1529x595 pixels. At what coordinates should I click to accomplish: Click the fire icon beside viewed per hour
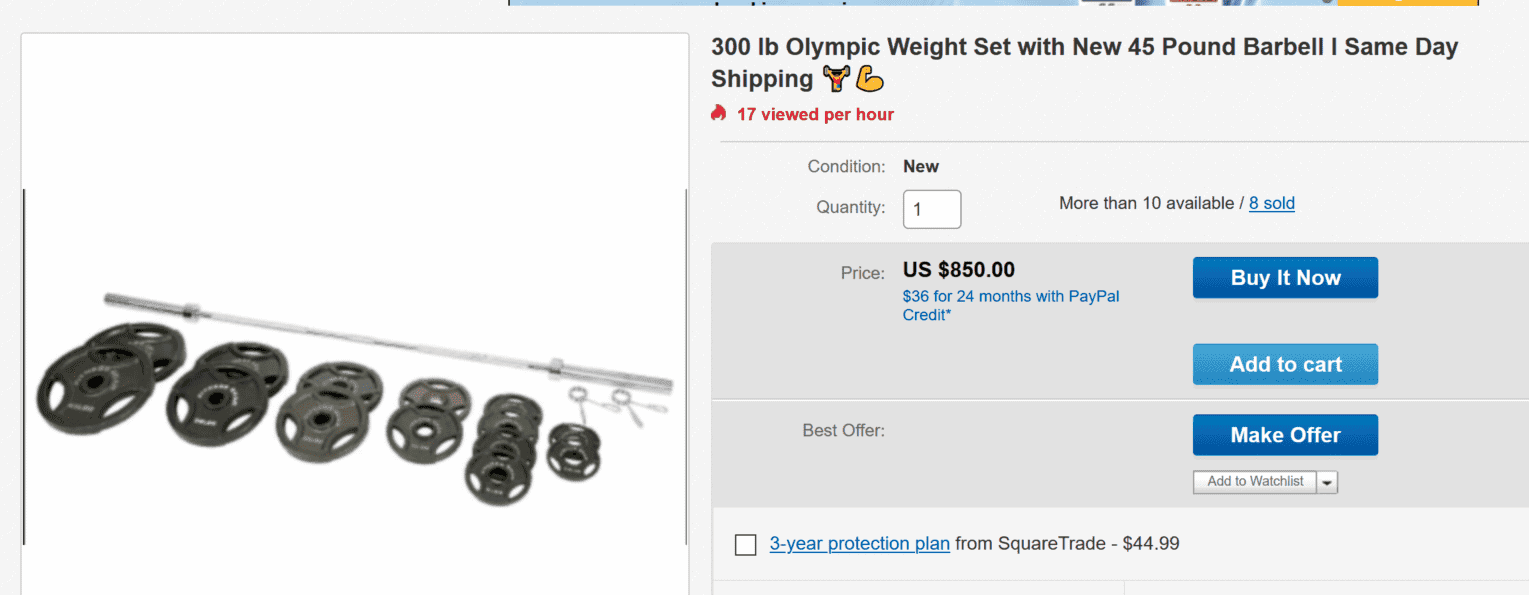[718, 114]
